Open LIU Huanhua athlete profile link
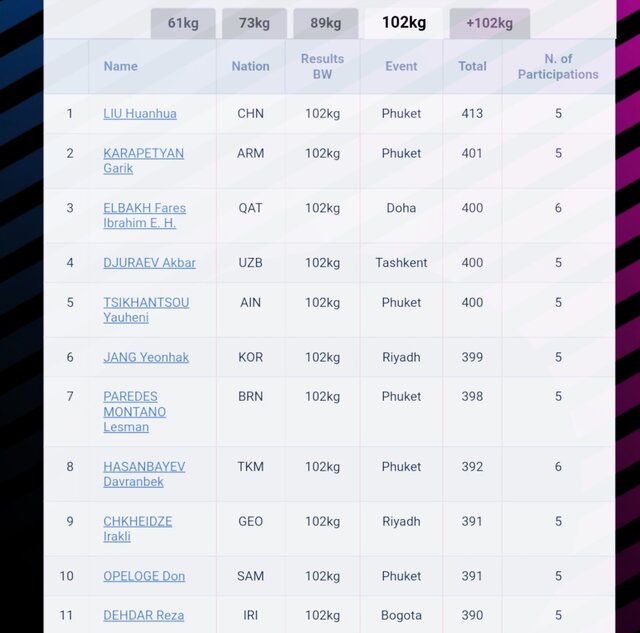Screen dimensions: 640x633 [x=140, y=114]
